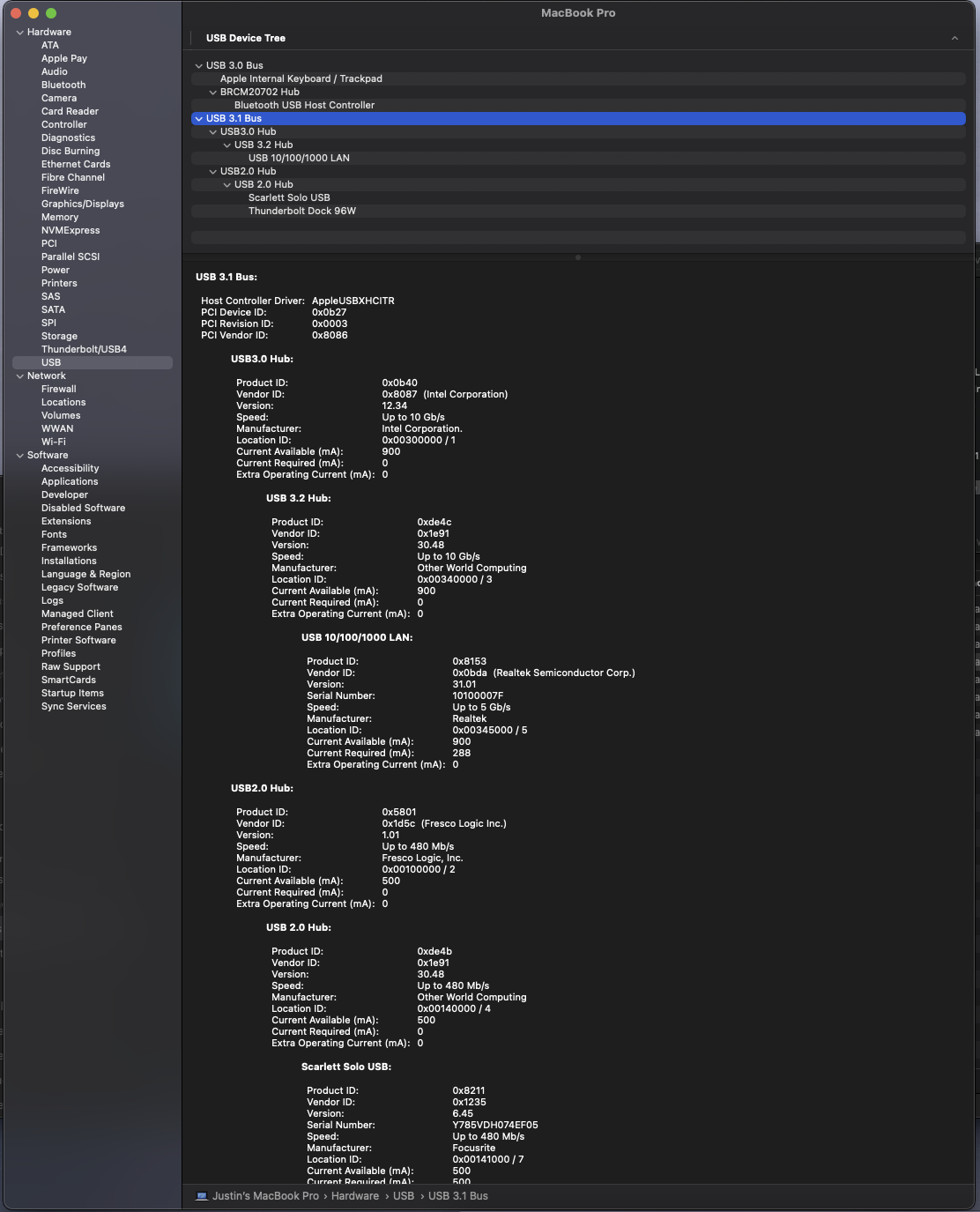The image size is (980, 1212).
Task: Open the Controller category
Action: point(64,125)
